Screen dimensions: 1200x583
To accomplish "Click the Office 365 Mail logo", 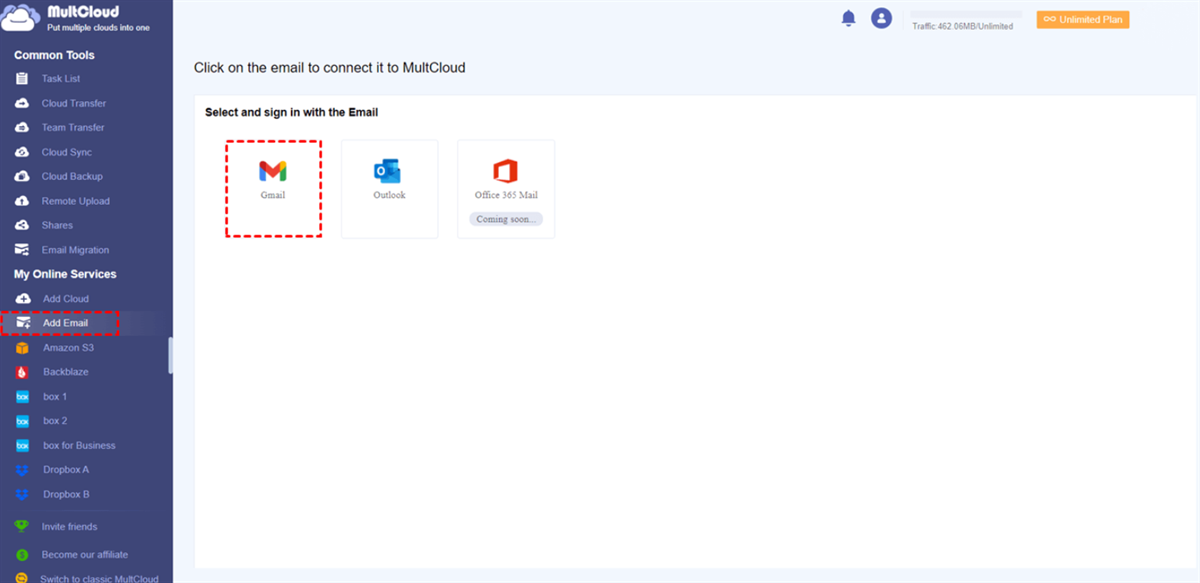I will point(506,171).
